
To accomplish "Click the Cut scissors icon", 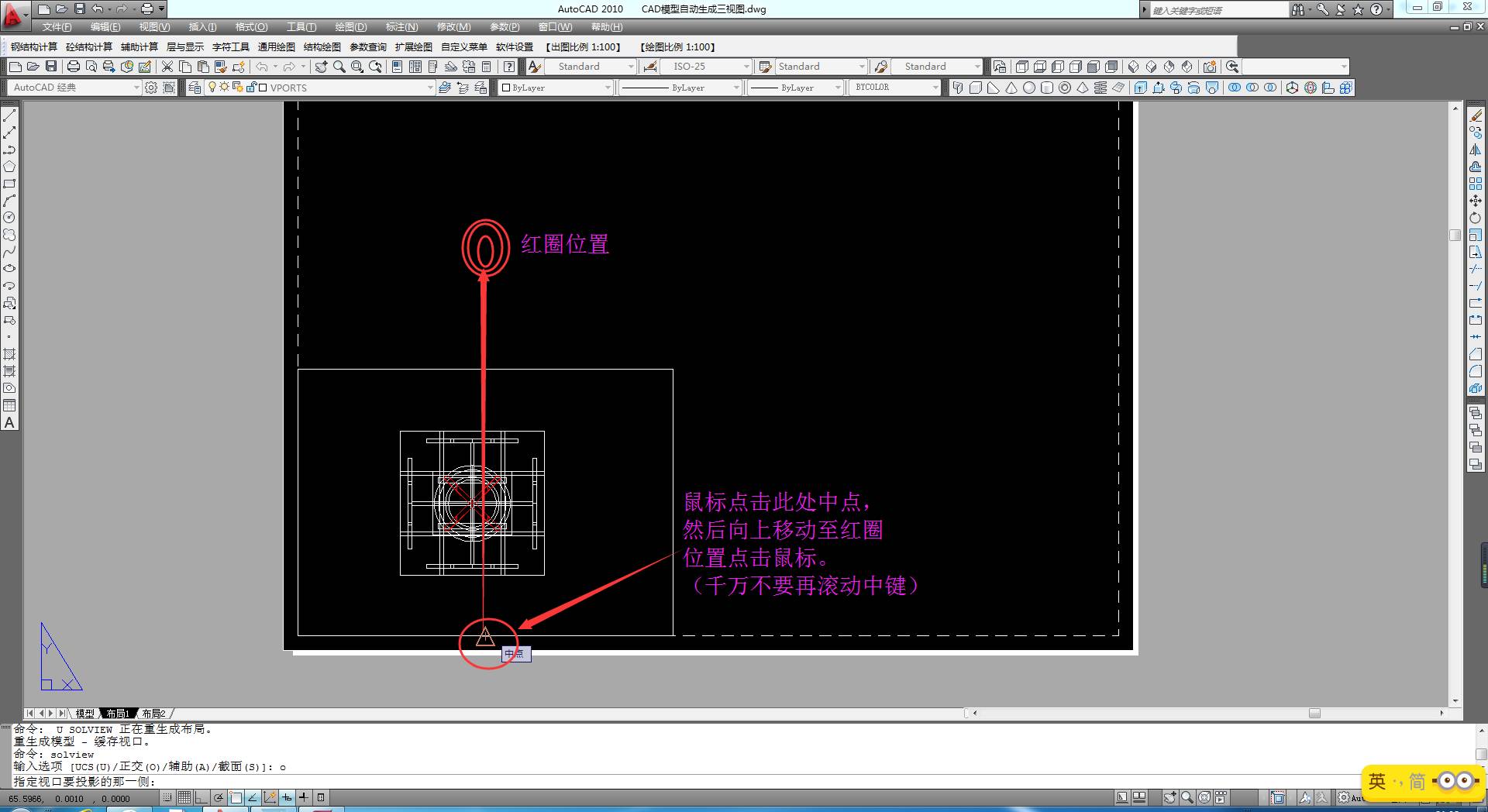I will click(167, 67).
